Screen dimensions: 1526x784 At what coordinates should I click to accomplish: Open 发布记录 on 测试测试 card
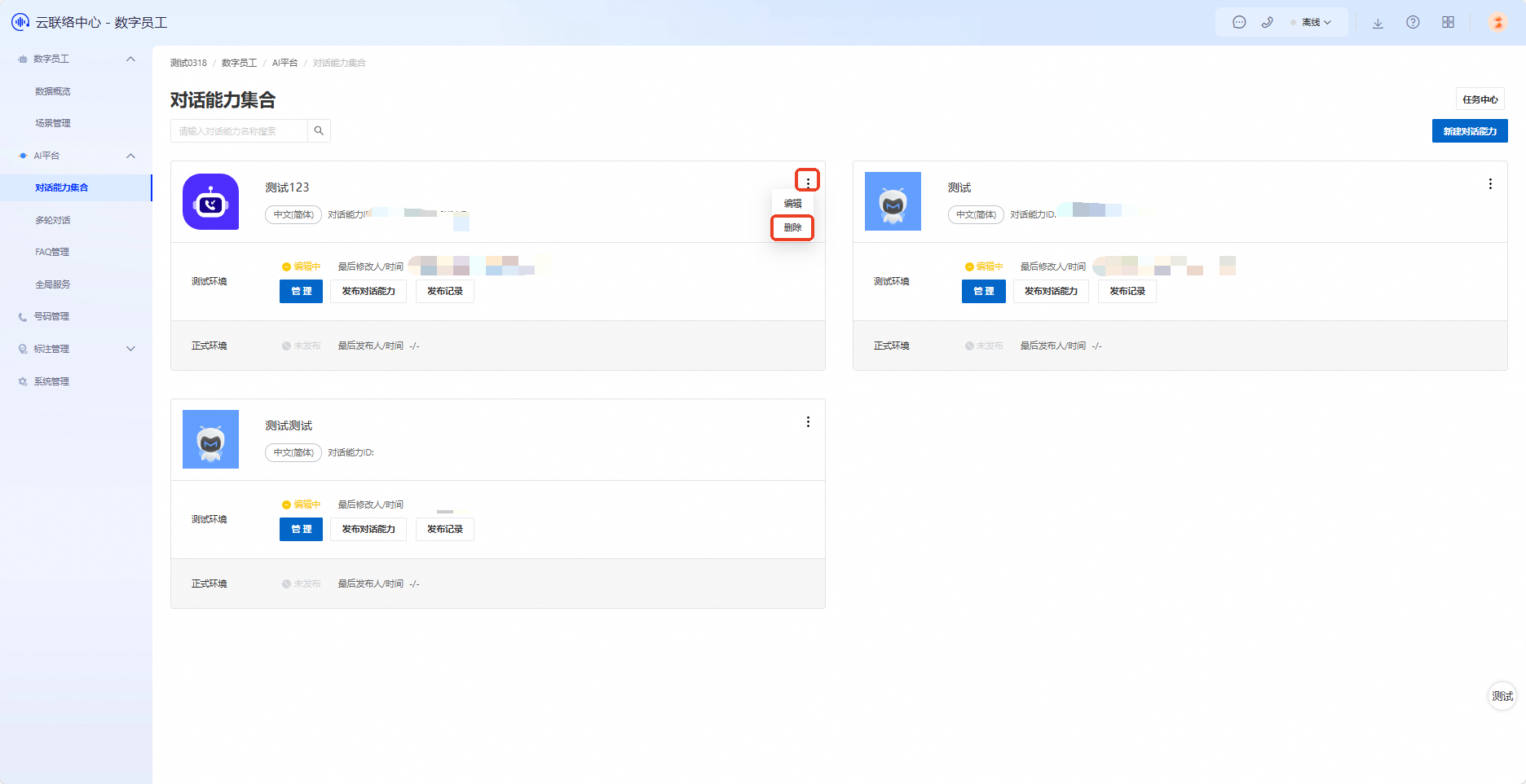point(445,529)
